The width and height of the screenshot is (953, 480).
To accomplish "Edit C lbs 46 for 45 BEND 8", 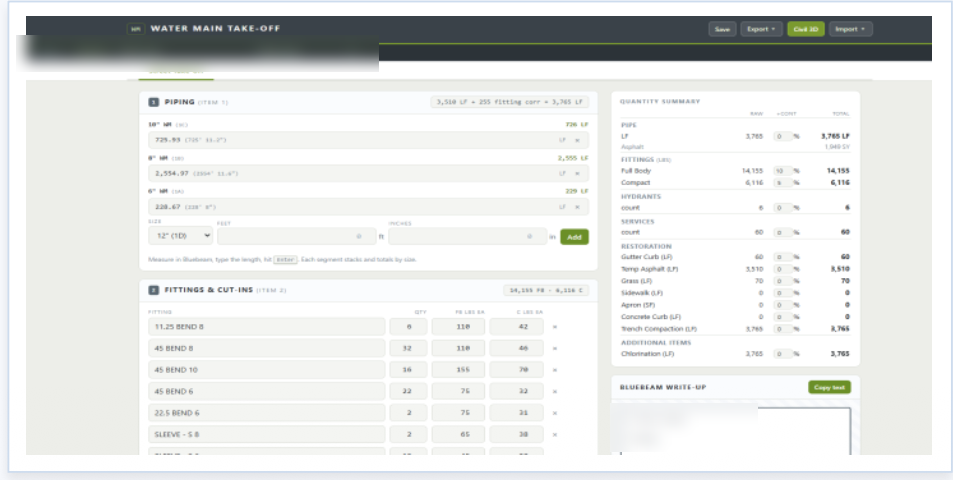I will (x=517, y=349).
